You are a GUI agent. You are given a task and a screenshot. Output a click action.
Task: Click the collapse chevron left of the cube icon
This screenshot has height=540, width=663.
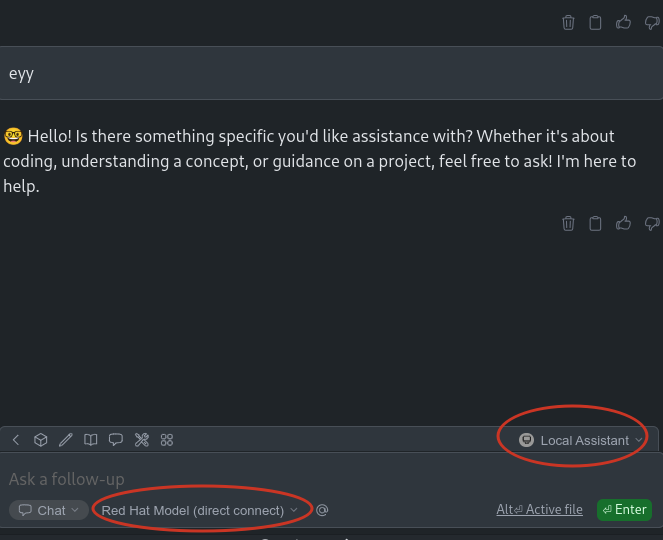click(x=16, y=440)
